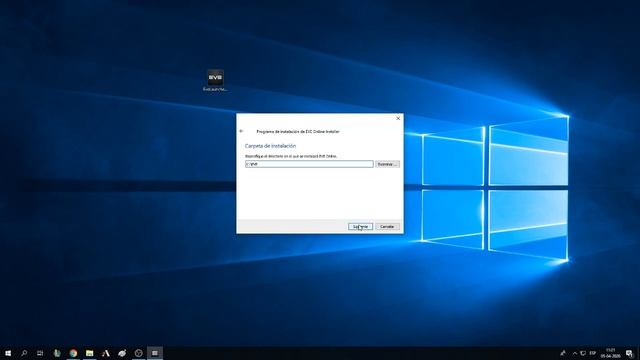
Task: Click the 'Carpeta de instalación' heading
Action: pyautogui.click(x=270, y=146)
